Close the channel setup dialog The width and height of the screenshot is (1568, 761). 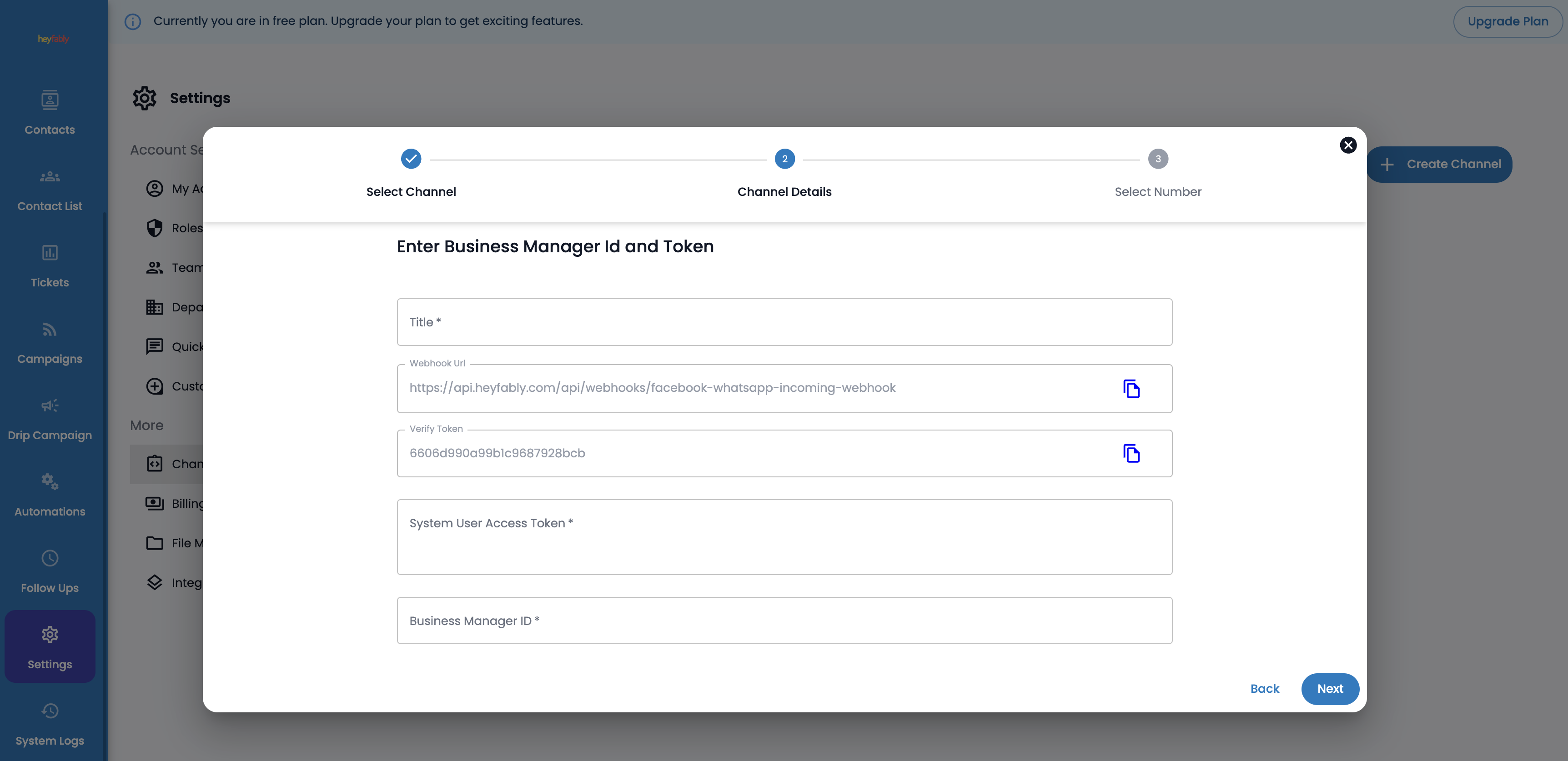(1347, 145)
